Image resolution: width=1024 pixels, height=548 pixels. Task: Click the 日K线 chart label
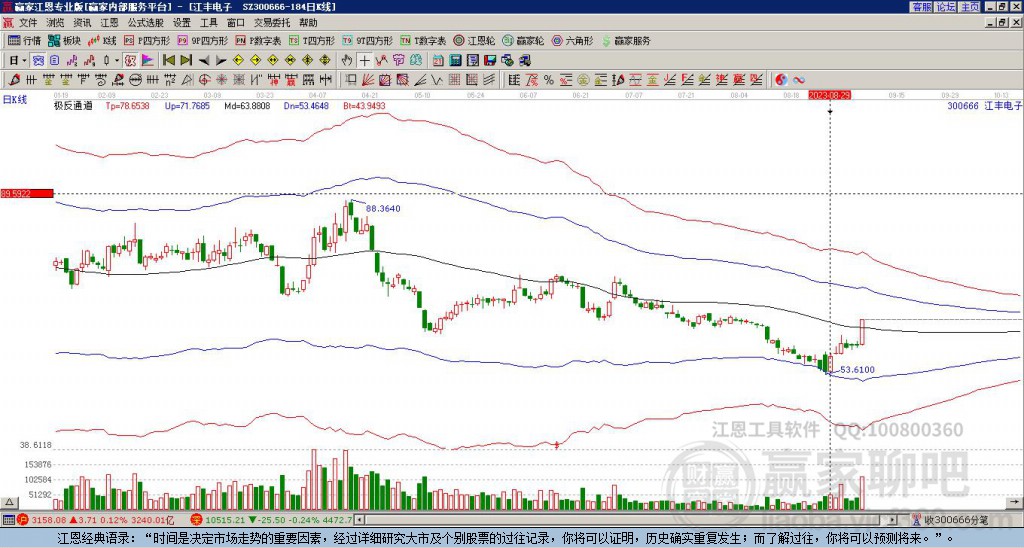pyautogui.click(x=15, y=99)
